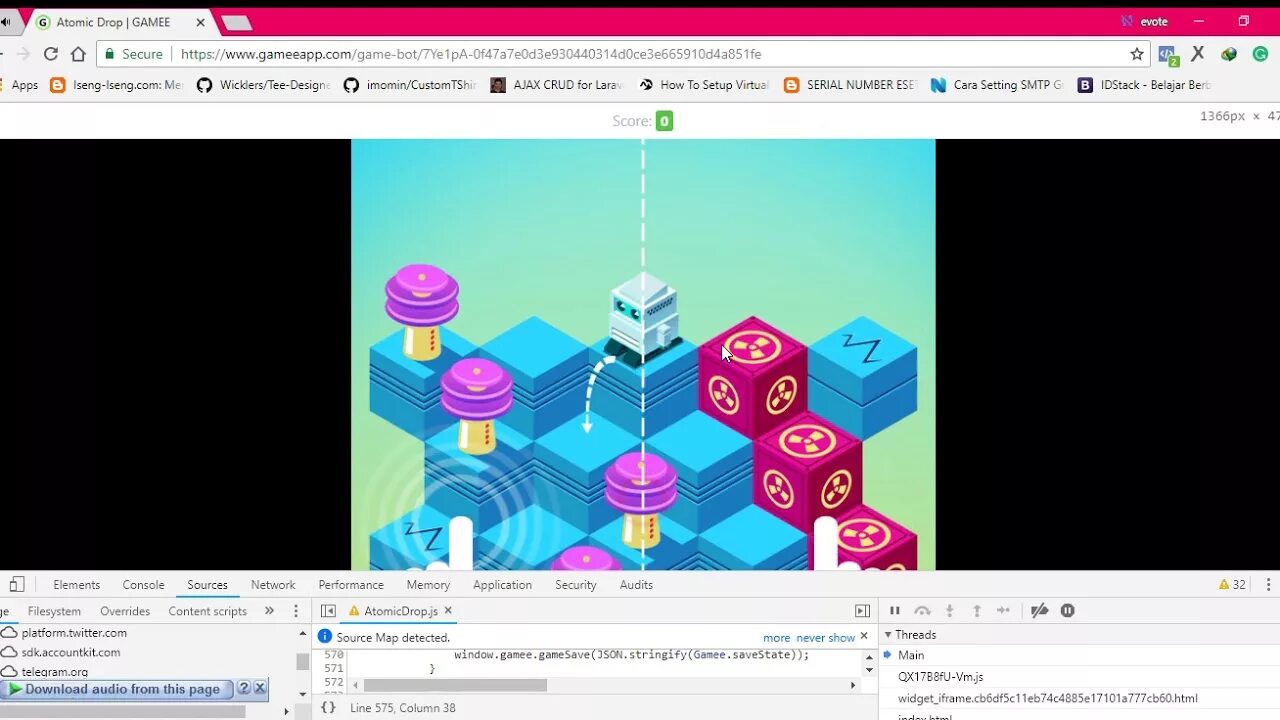This screenshot has width=1280, height=720.
Task: Dismiss the Source Map detected notice
Action: coord(864,636)
